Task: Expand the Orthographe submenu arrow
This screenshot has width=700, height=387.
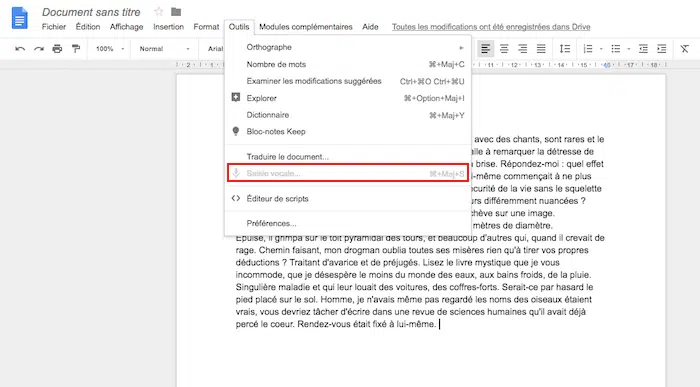Action: (x=461, y=47)
